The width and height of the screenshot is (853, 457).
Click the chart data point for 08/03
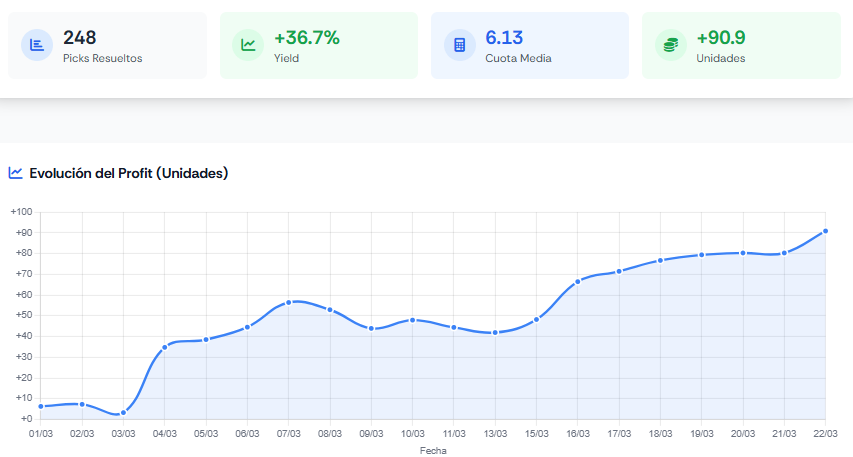point(330,310)
